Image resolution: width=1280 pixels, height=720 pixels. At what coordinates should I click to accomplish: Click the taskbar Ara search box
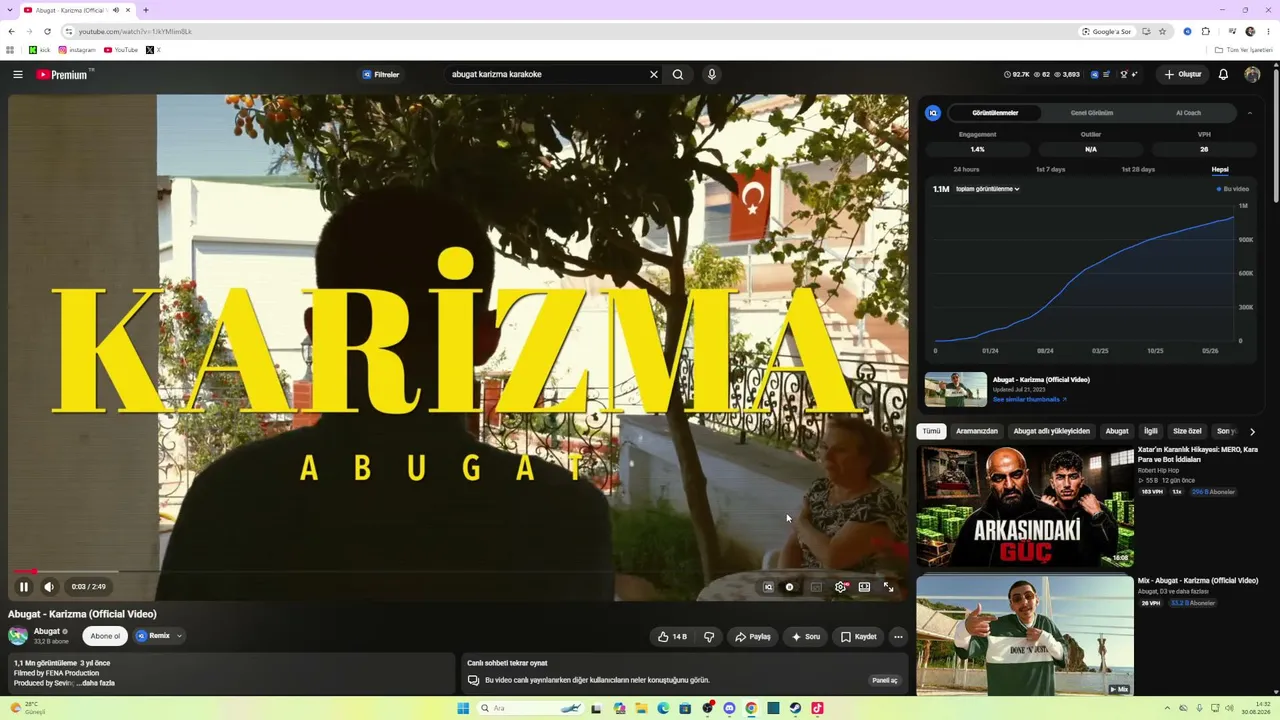532,708
